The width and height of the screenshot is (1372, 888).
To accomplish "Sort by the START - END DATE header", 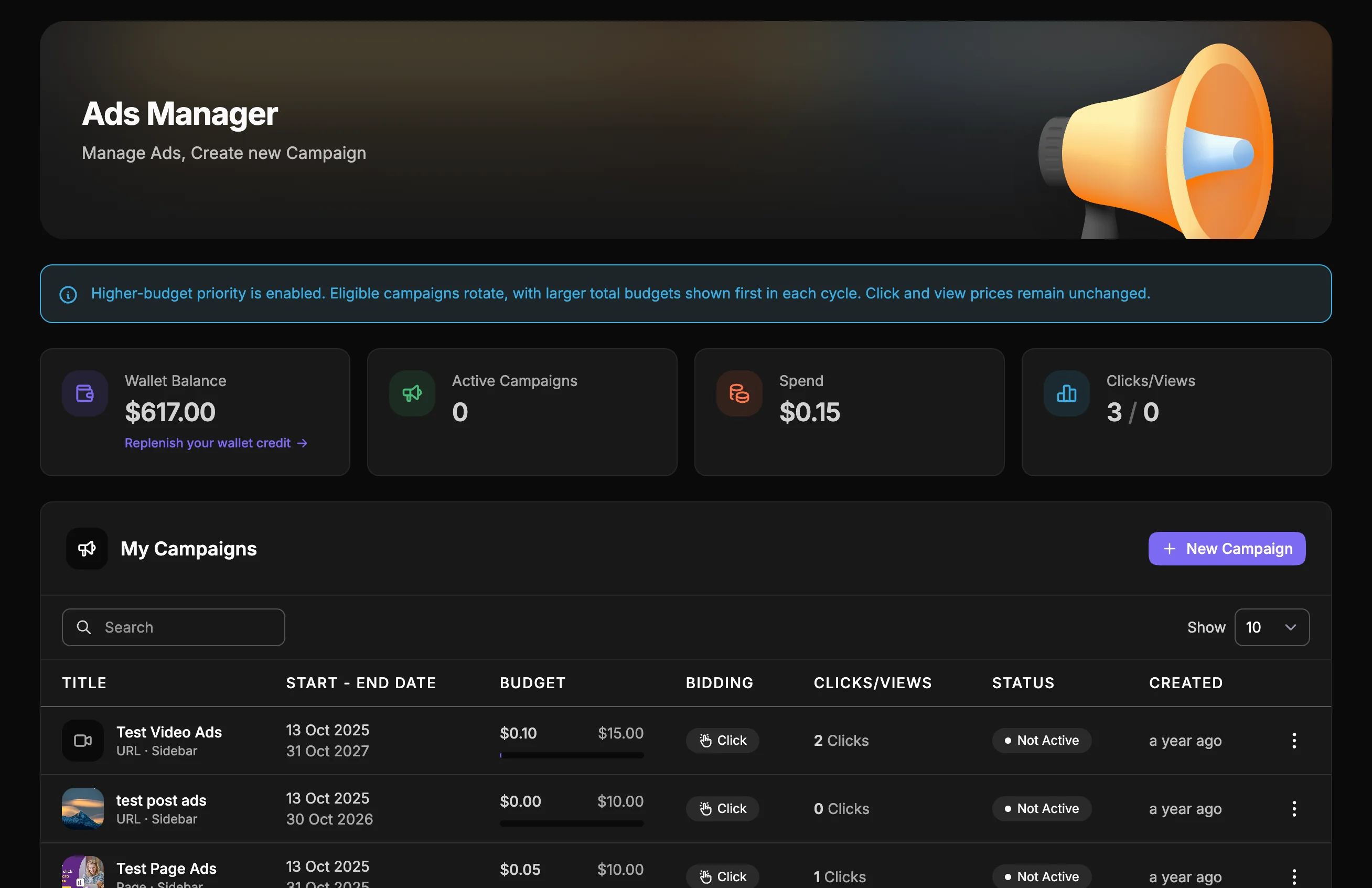I will [x=361, y=683].
